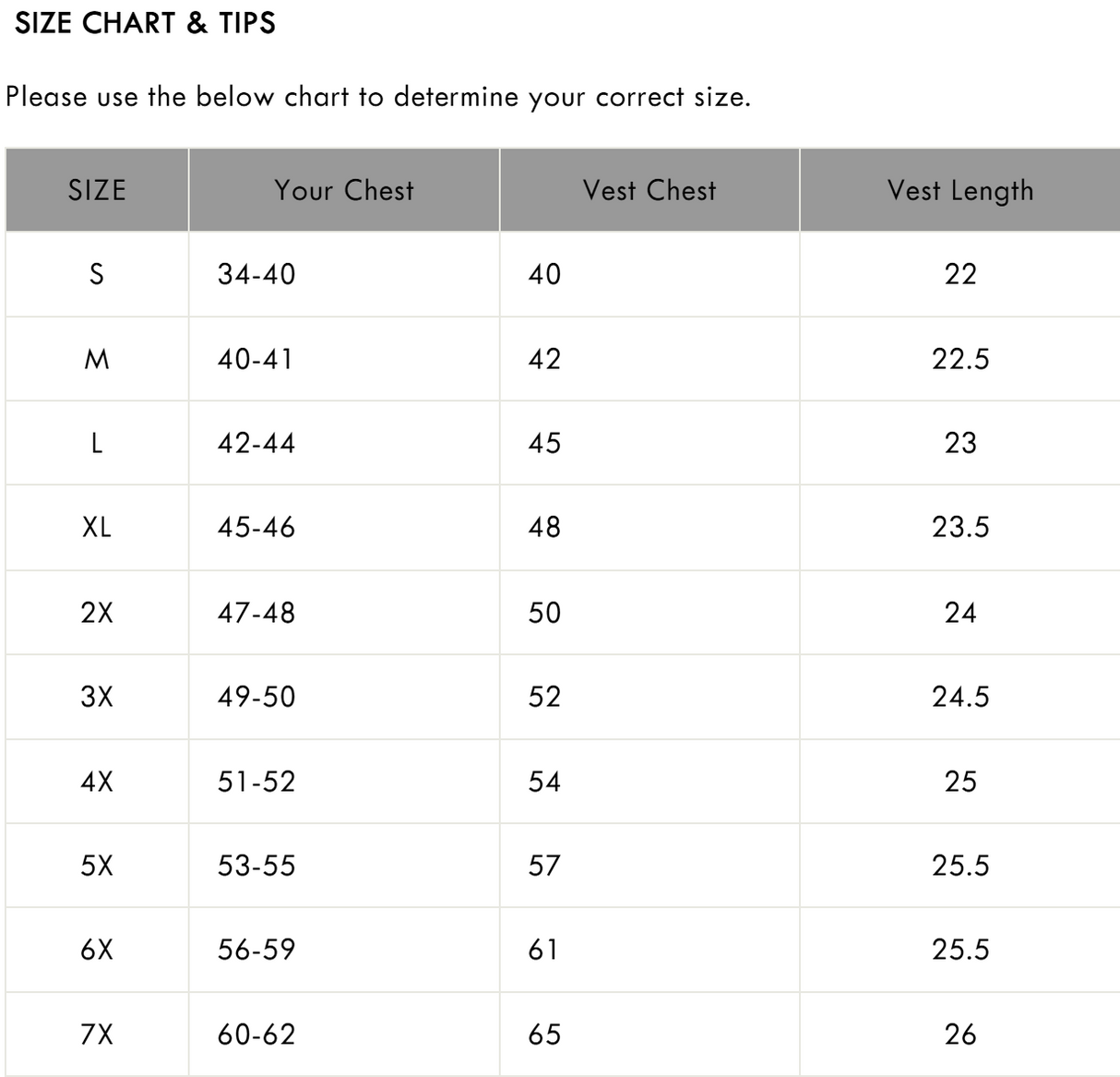The width and height of the screenshot is (1120, 1077).
Task: Select the 53-55 chest range cell
Action: (256, 866)
